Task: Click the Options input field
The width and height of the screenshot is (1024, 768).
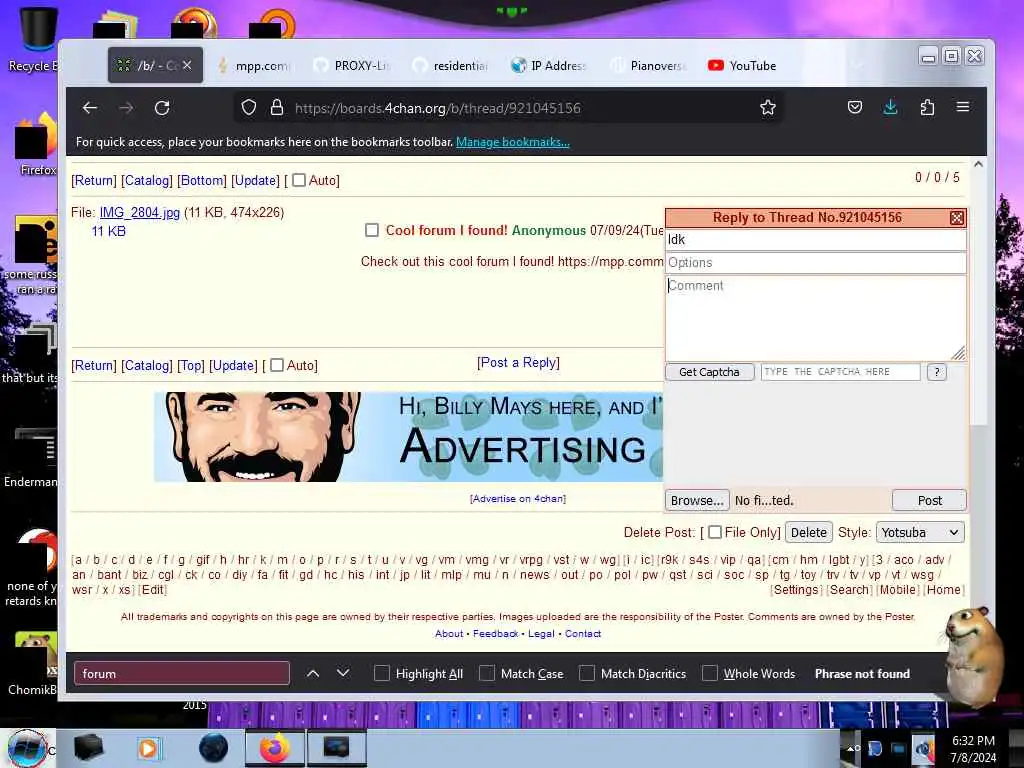Action: coord(815,263)
